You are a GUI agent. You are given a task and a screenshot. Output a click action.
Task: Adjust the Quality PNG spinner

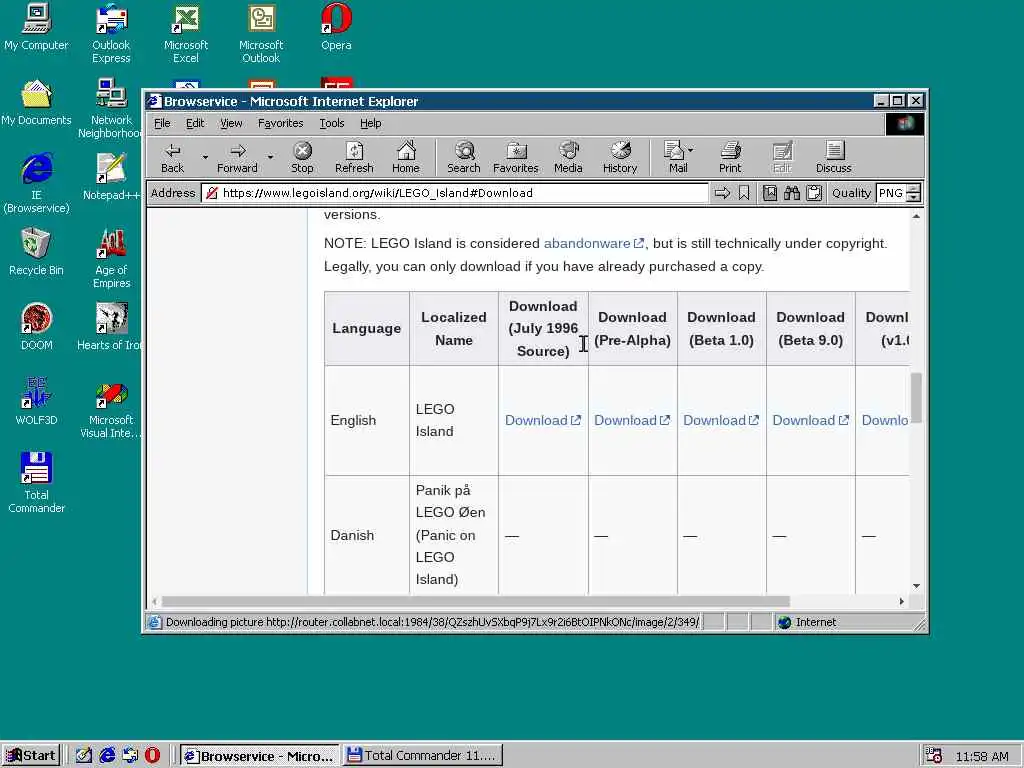coord(914,193)
